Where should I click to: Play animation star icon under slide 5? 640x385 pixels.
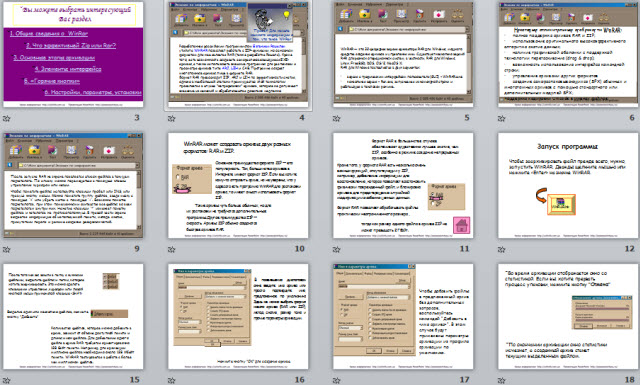tap(336, 118)
